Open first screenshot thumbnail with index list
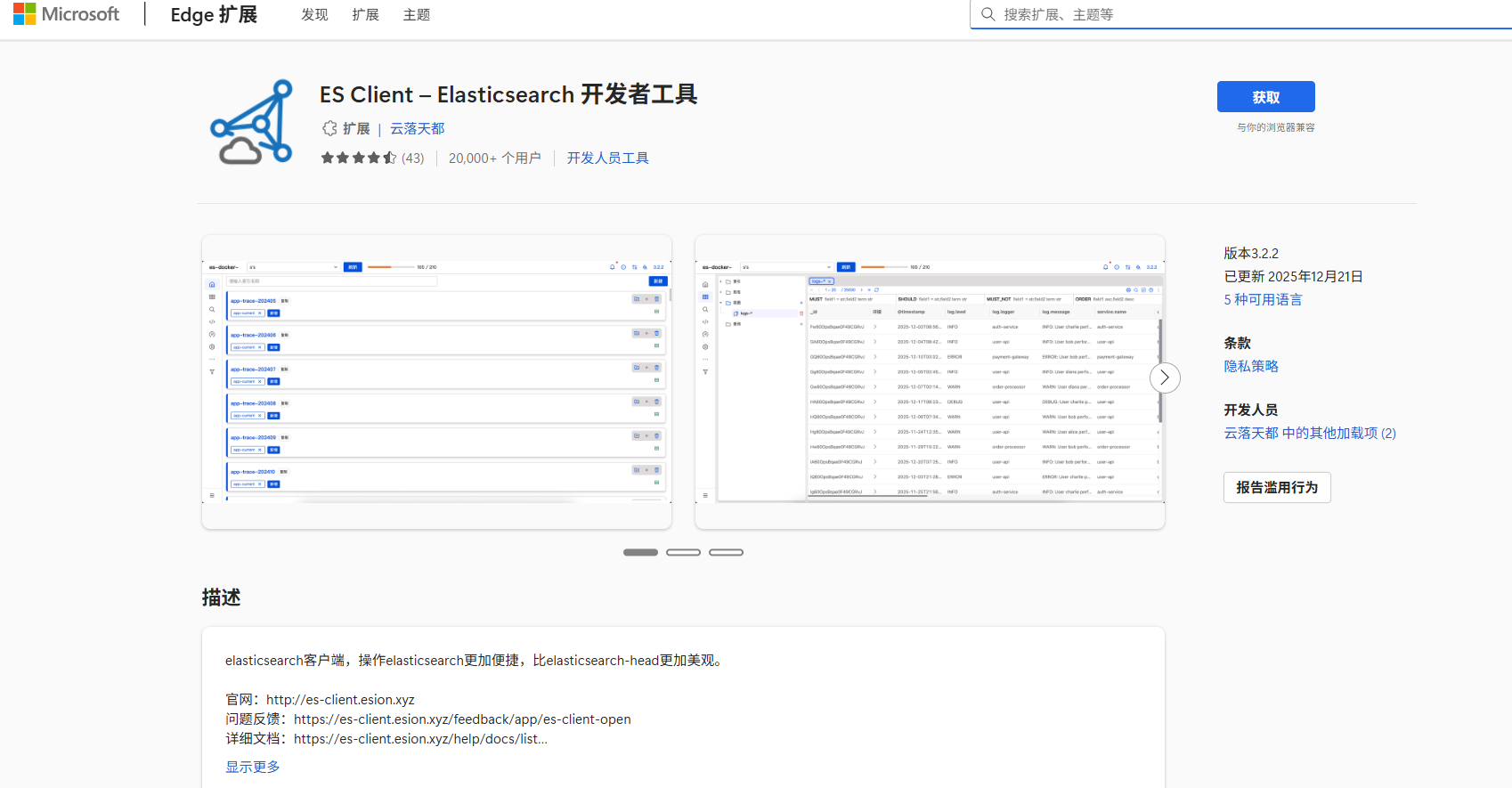This screenshot has width=1512, height=788. [436, 382]
